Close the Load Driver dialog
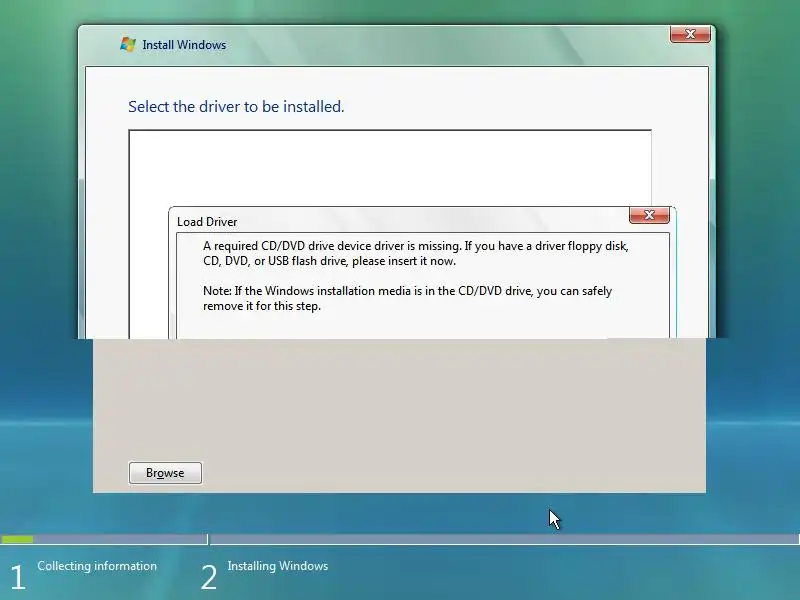 click(649, 215)
